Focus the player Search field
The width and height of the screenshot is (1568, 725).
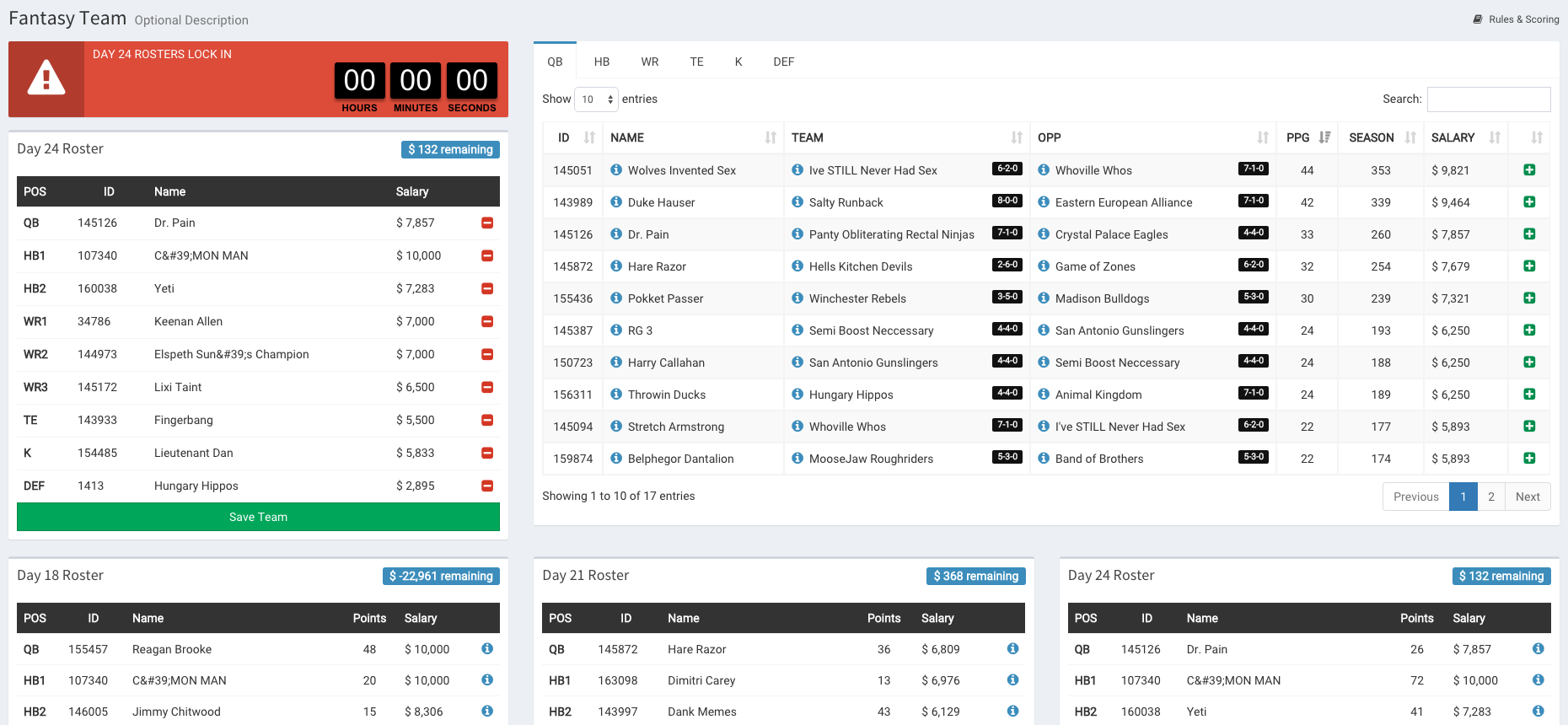[1488, 99]
